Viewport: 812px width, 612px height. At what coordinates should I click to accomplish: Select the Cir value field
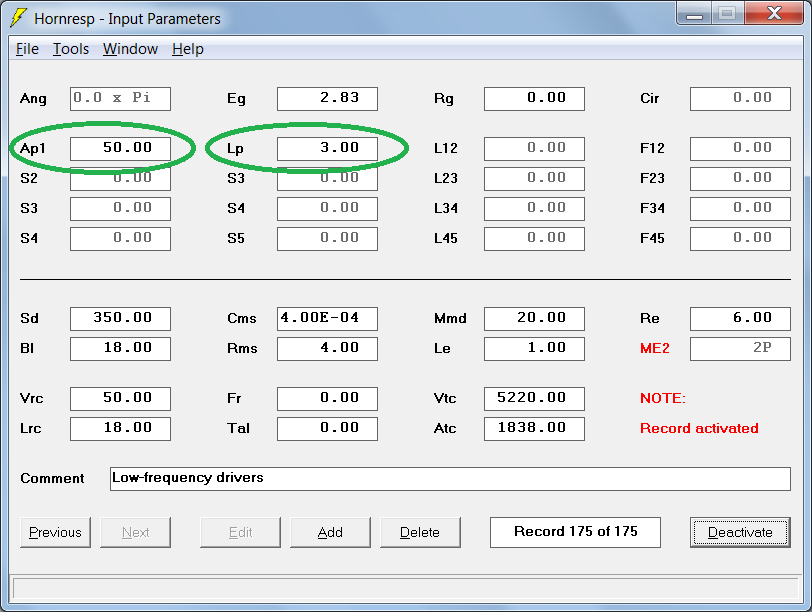(740, 98)
